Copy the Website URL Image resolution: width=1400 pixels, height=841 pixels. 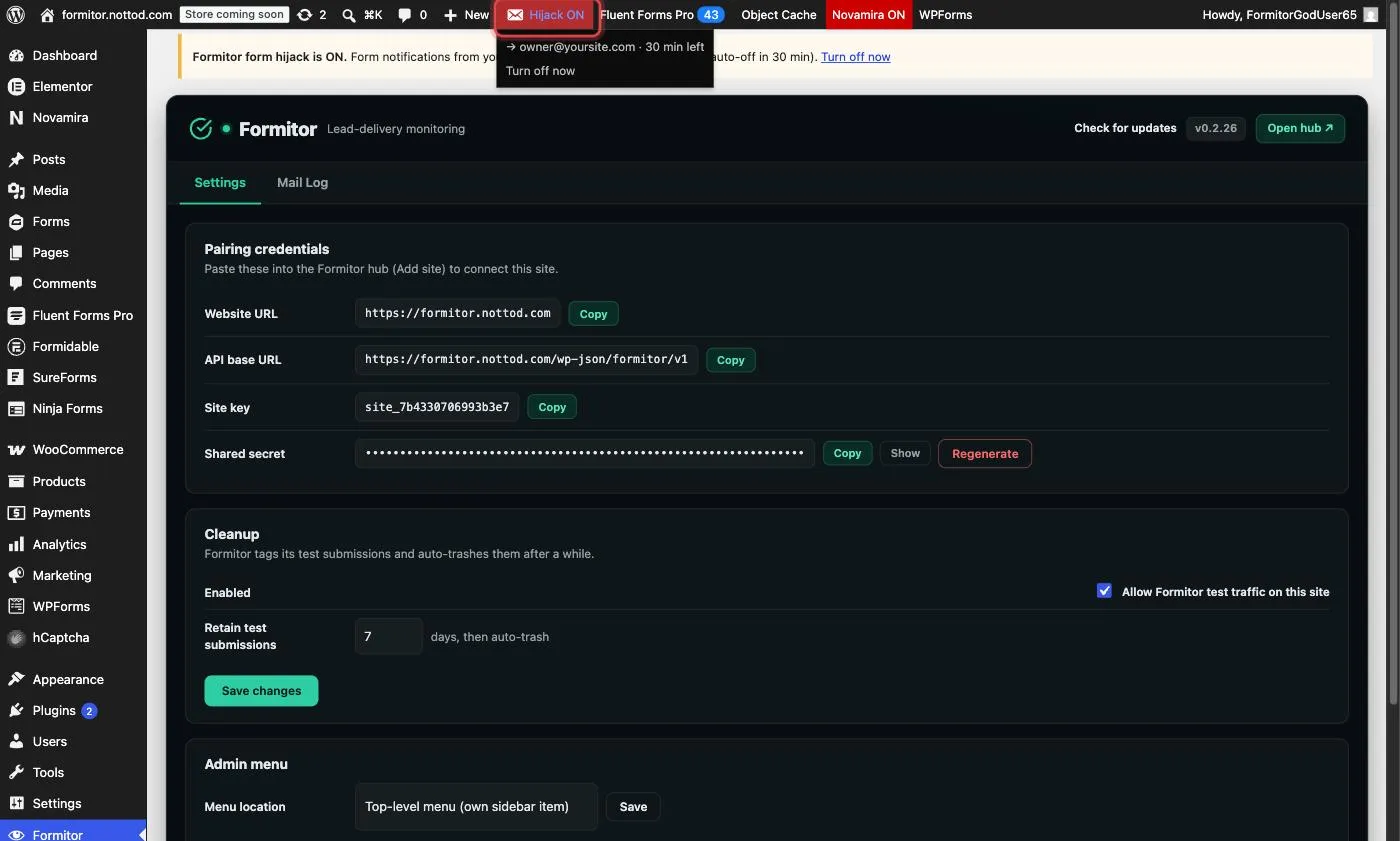click(x=593, y=313)
